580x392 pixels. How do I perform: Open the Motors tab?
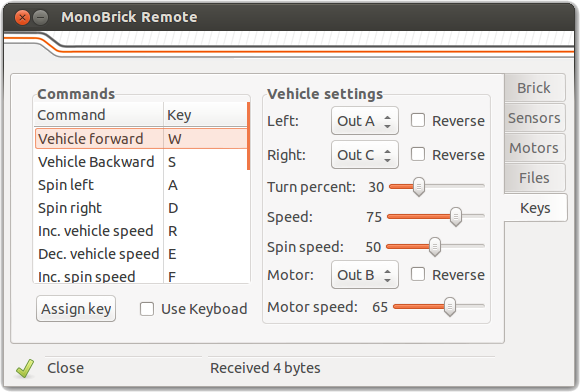click(x=534, y=148)
